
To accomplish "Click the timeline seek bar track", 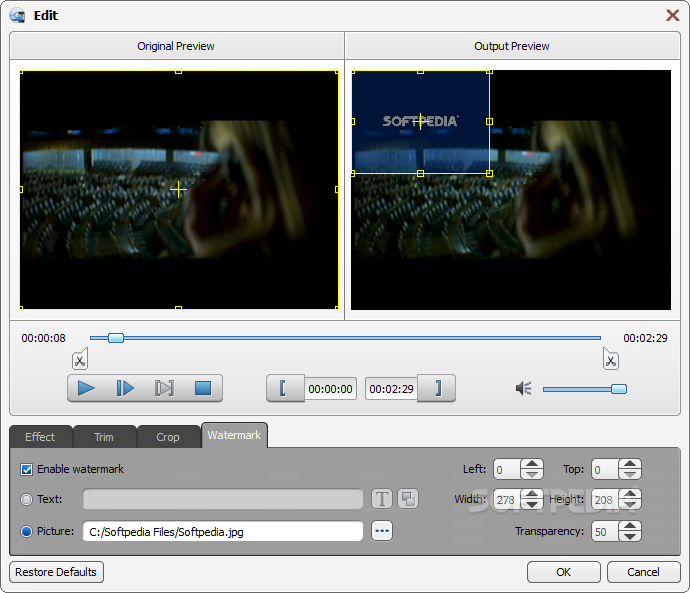I will [x=345, y=338].
